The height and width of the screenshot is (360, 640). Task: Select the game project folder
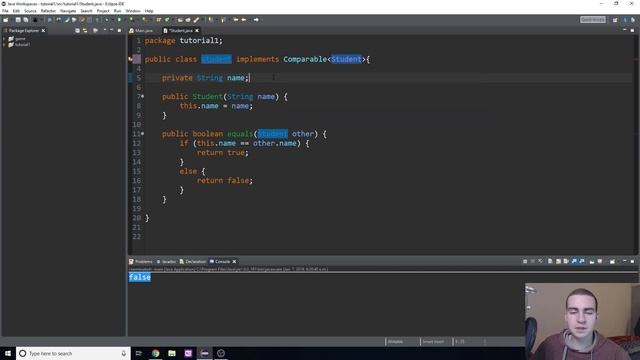(x=17, y=39)
